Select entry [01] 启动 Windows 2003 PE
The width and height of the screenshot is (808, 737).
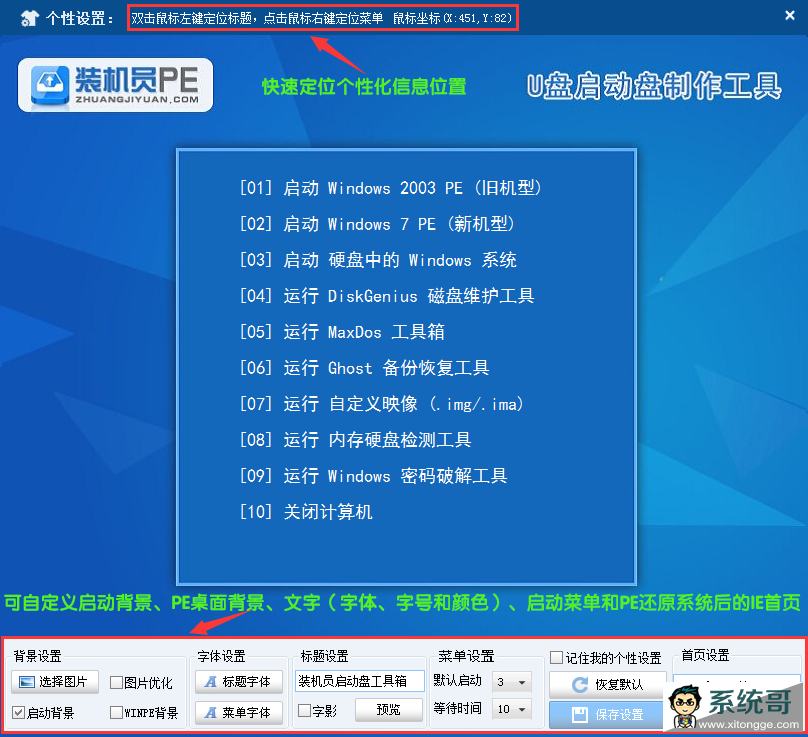391,188
